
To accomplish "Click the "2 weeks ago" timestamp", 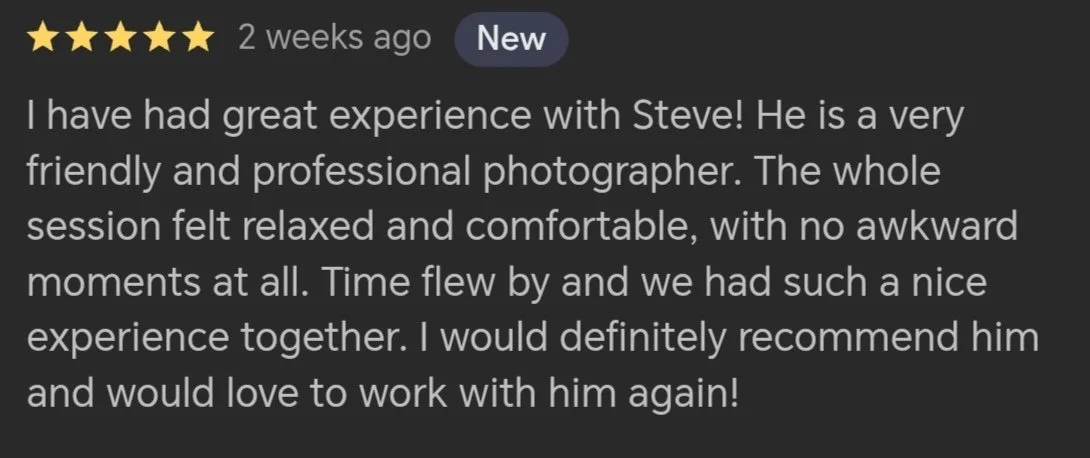I will (334, 38).
